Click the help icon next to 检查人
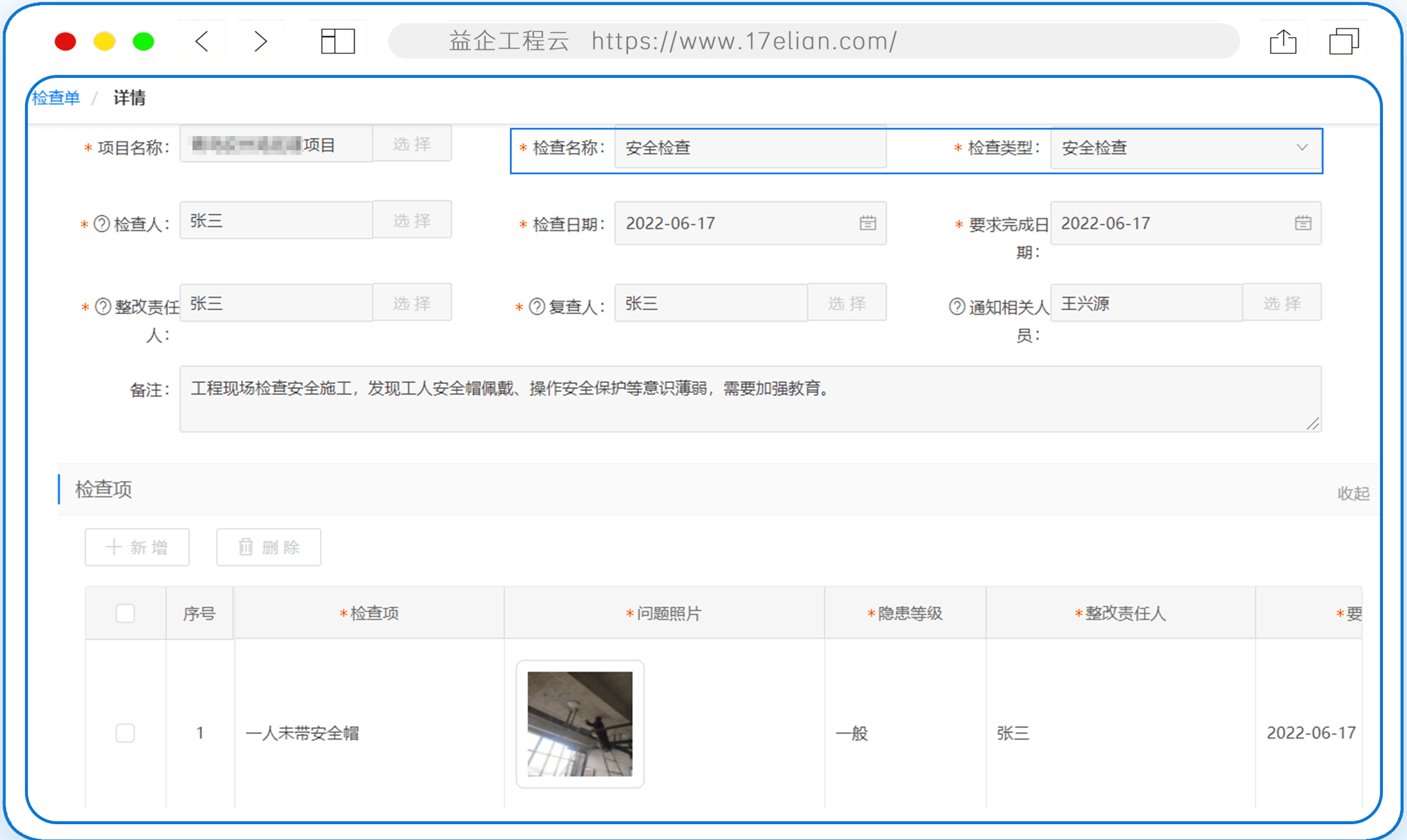 [x=101, y=224]
